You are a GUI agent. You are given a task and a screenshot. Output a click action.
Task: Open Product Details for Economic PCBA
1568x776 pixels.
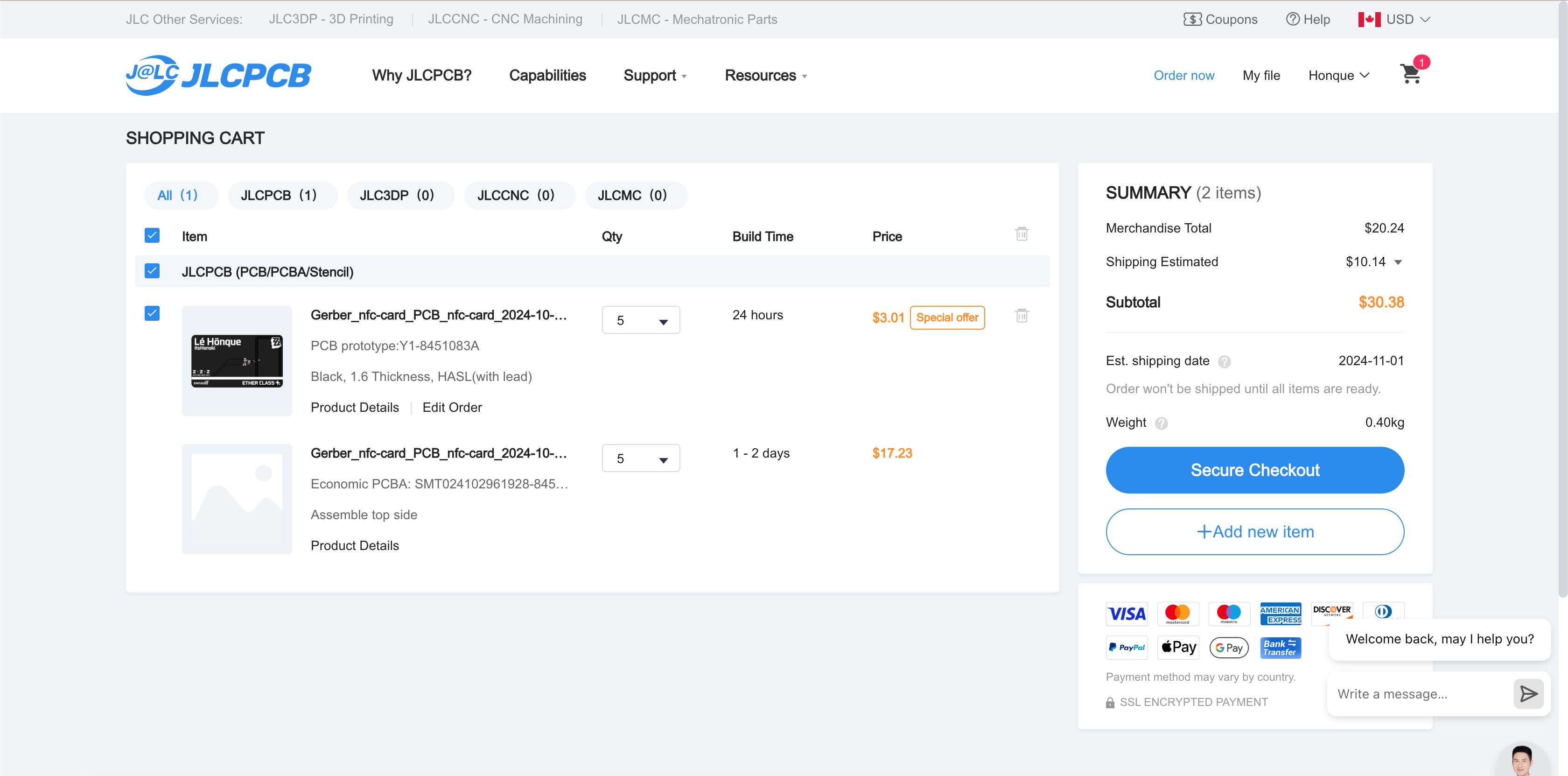355,546
